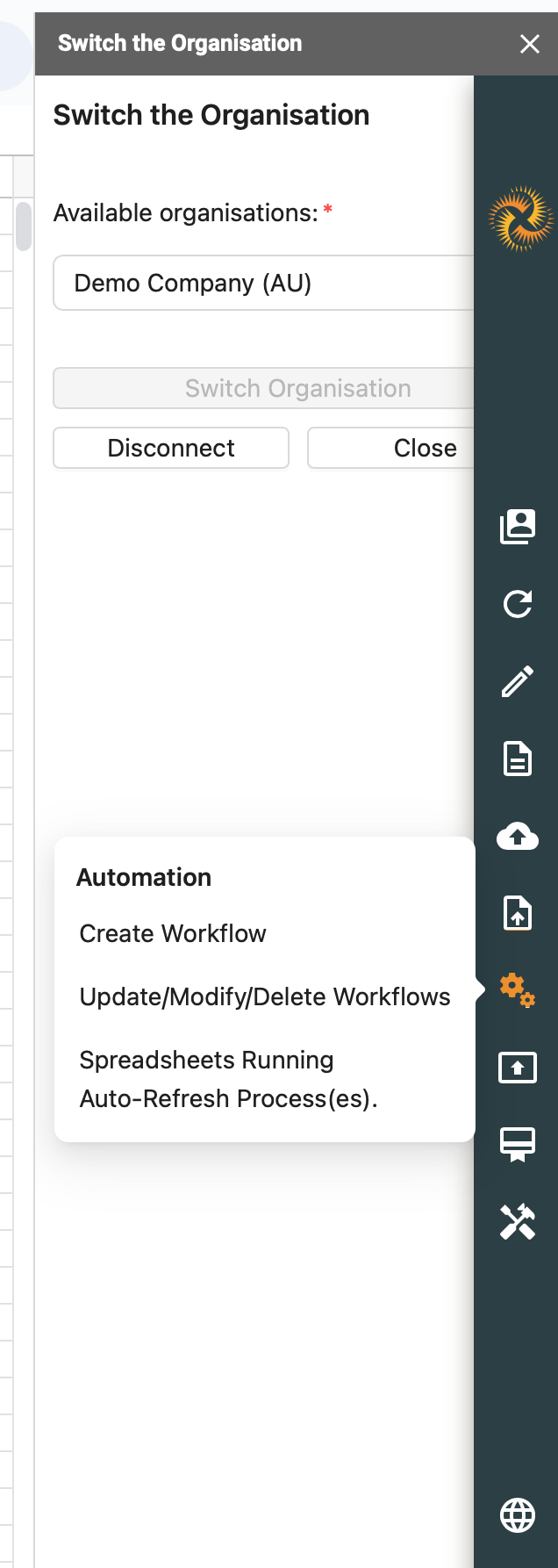This screenshot has width=558, height=1568.
Task: Open the document with text lines icon
Action: click(518, 759)
